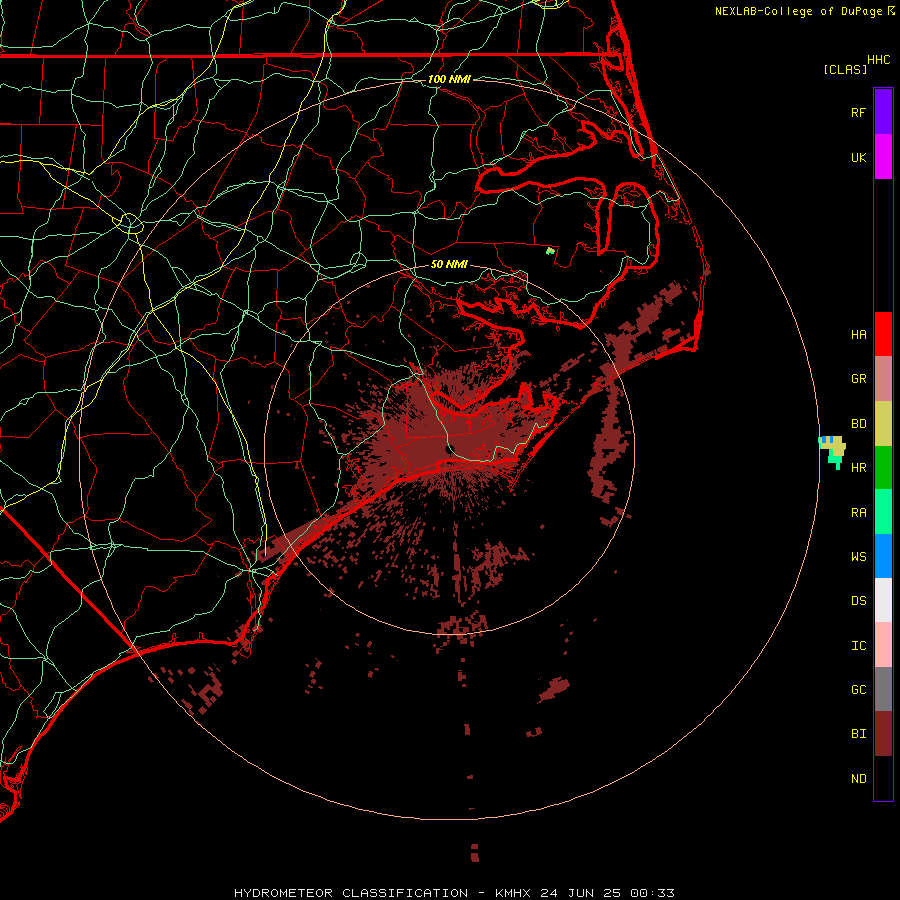Click the RF legend label

tap(858, 112)
